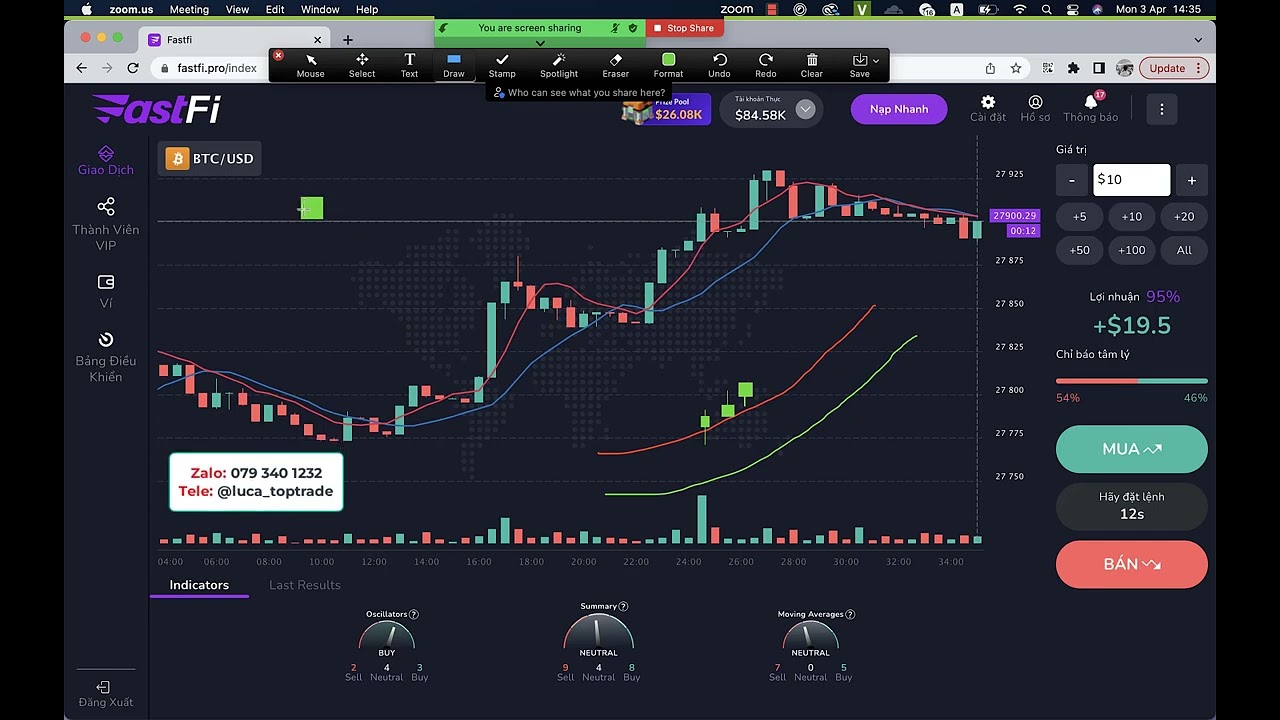The height and width of the screenshot is (720, 1280).
Task: Pick the Text annotation tool
Action: (409, 66)
